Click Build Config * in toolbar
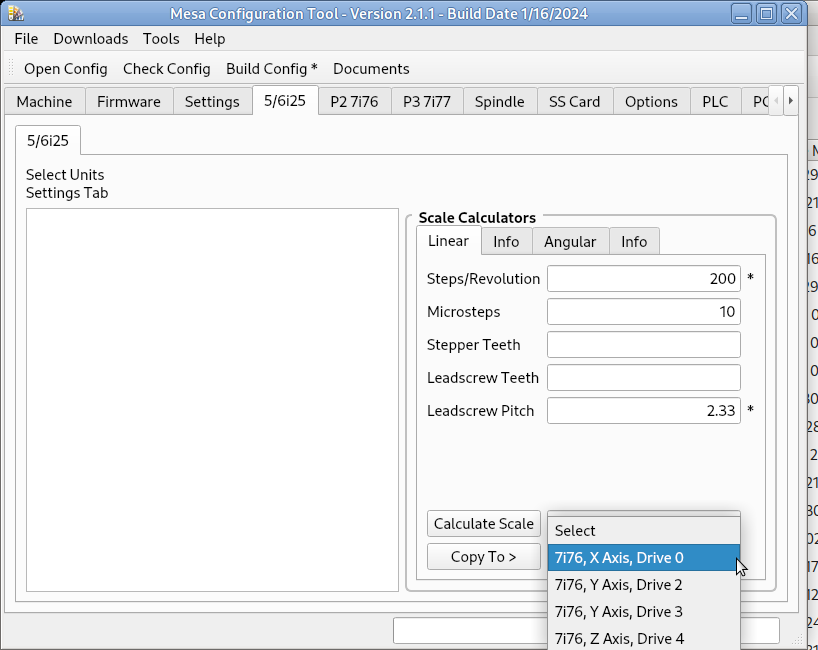818x650 pixels. (x=272, y=69)
